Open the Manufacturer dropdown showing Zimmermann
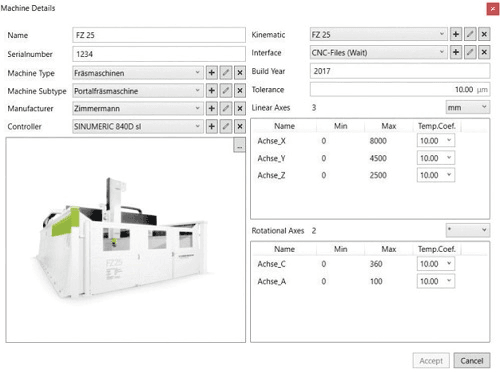 (138, 109)
